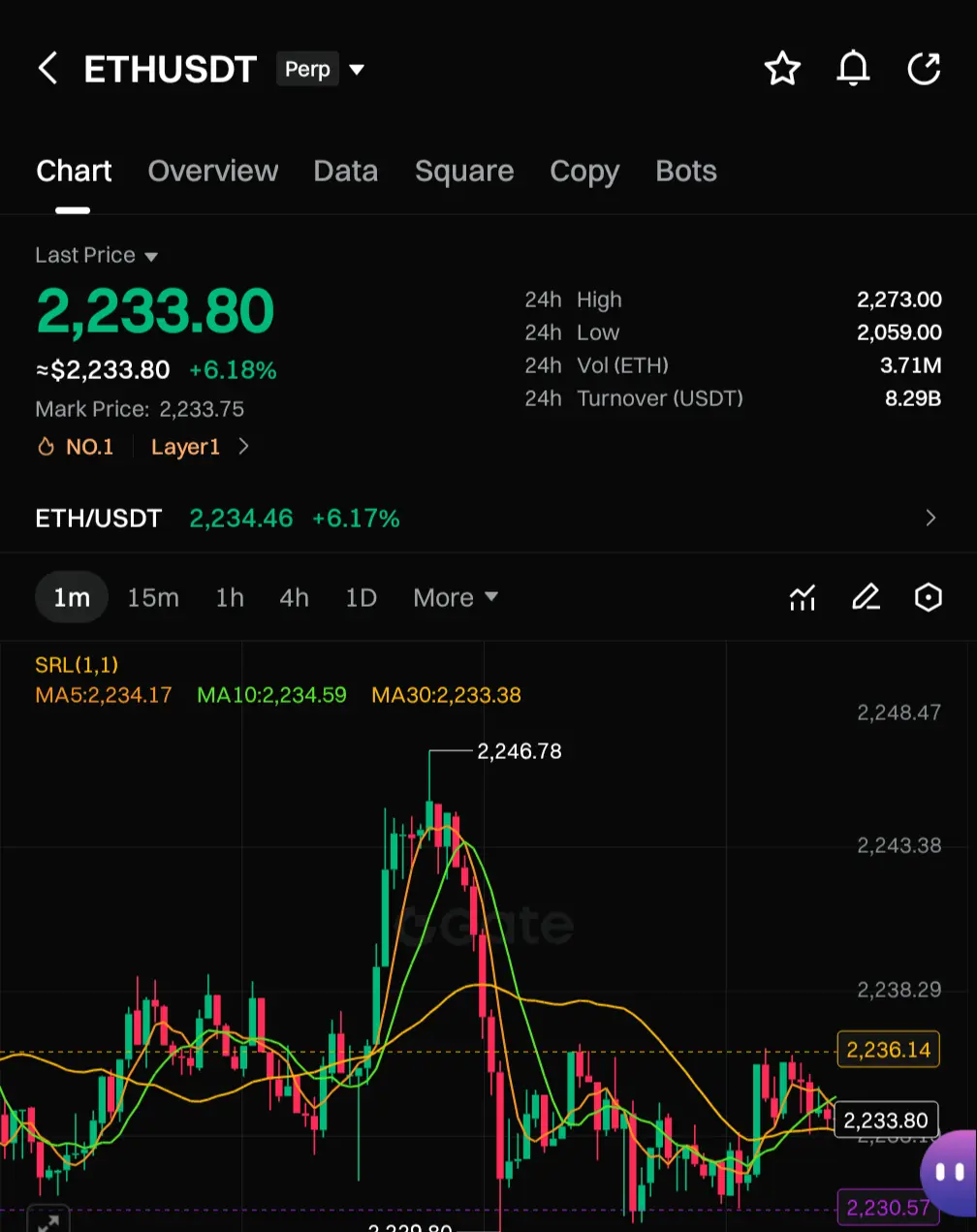Tap 24h Low value 2,059.00
The width and height of the screenshot is (977, 1232).
click(x=899, y=333)
